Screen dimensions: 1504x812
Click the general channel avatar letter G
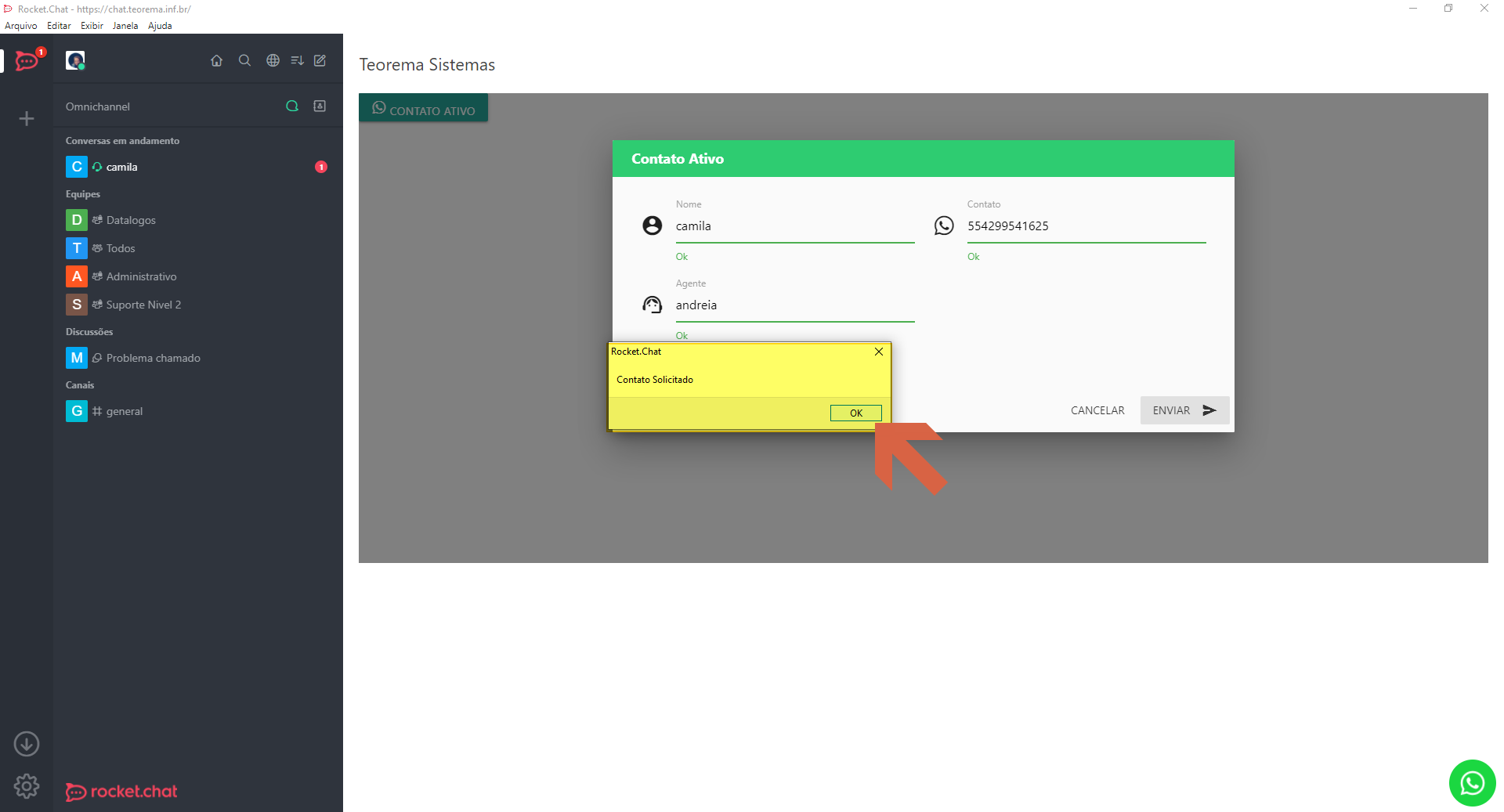click(x=77, y=411)
